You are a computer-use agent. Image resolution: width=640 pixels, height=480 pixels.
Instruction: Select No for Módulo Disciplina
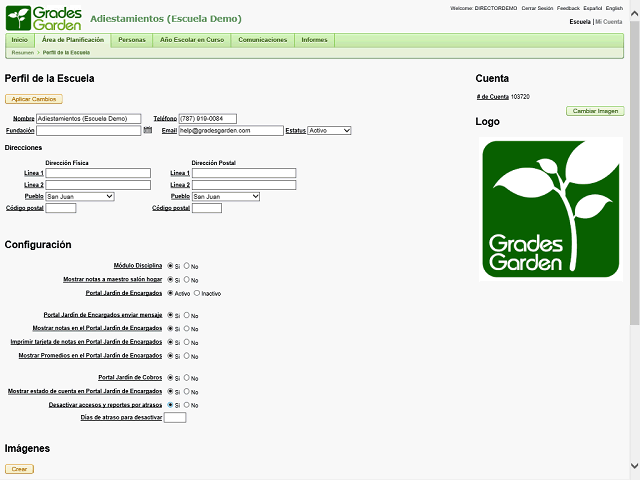pyautogui.click(x=187, y=266)
